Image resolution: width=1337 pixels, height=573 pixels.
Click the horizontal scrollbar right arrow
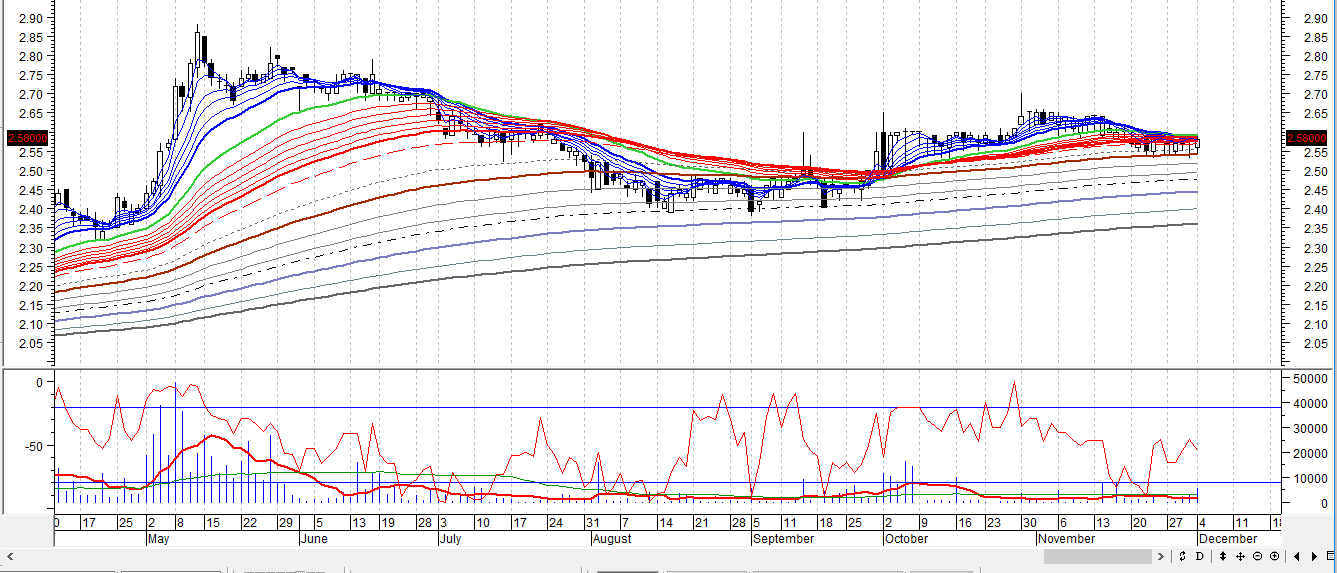(x=1161, y=556)
